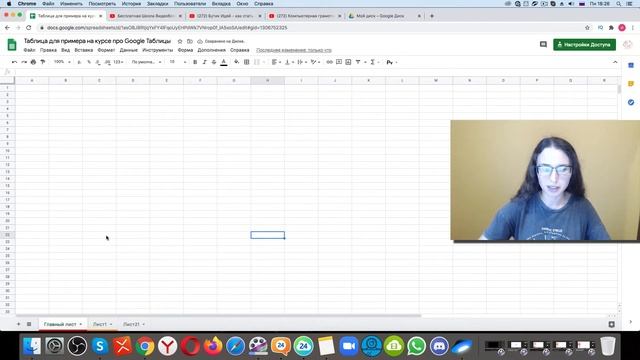Toggle italic formatting

(204, 62)
